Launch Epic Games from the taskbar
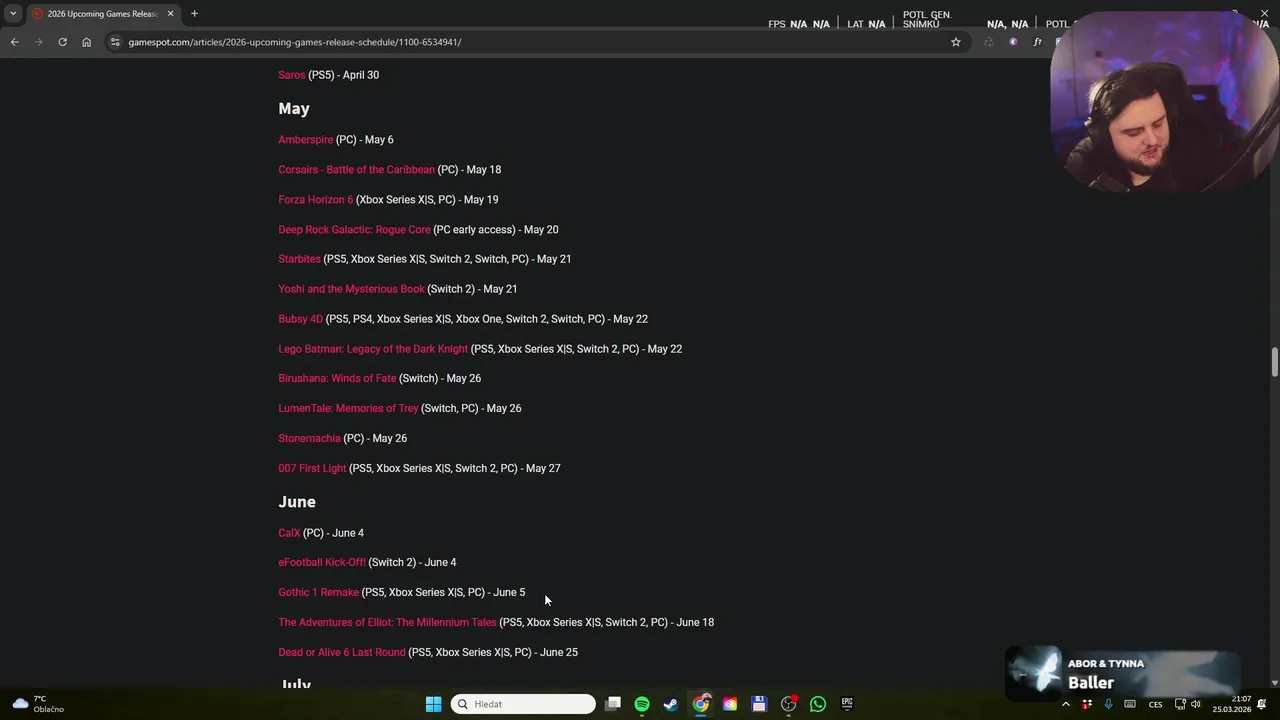The height and width of the screenshot is (720, 1280). pyautogui.click(x=847, y=704)
